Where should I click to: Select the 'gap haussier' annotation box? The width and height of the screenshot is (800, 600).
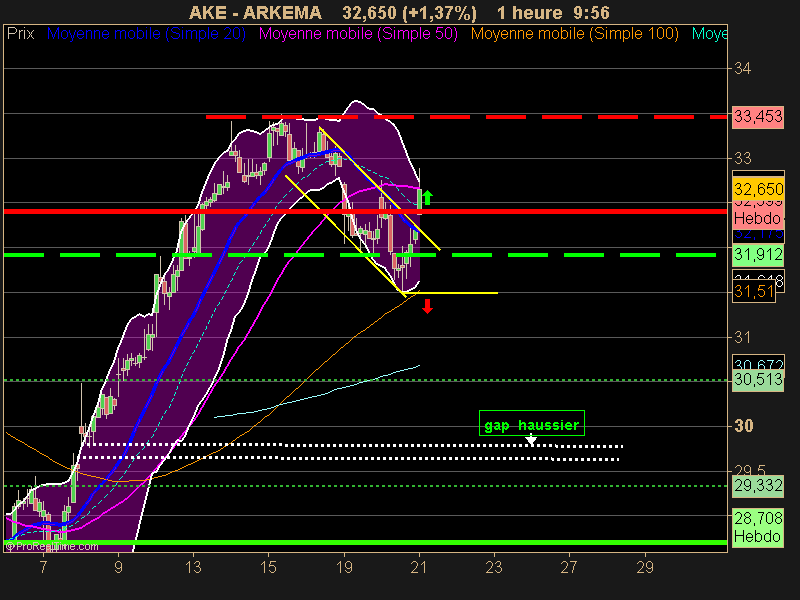pyautogui.click(x=532, y=423)
